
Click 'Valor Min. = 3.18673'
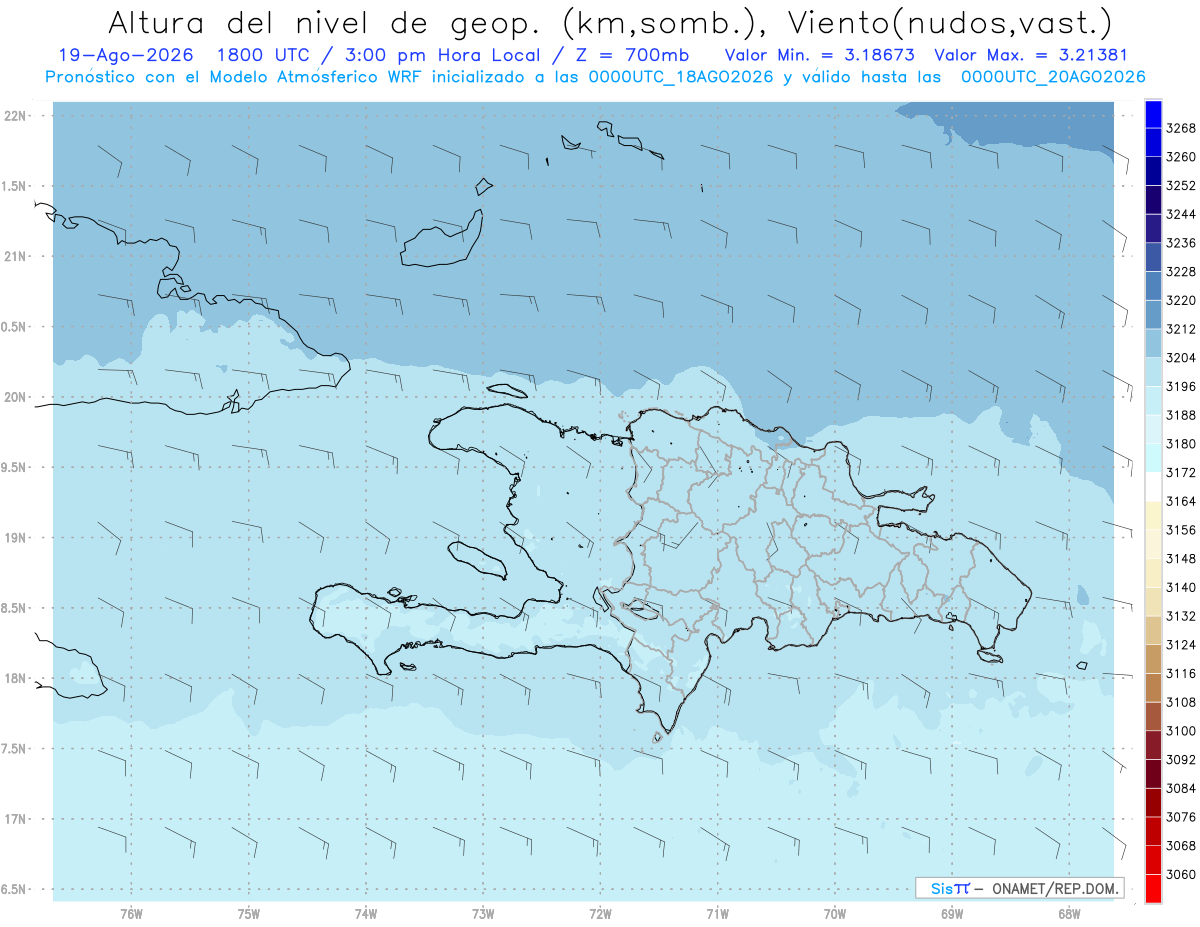pos(819,55)
